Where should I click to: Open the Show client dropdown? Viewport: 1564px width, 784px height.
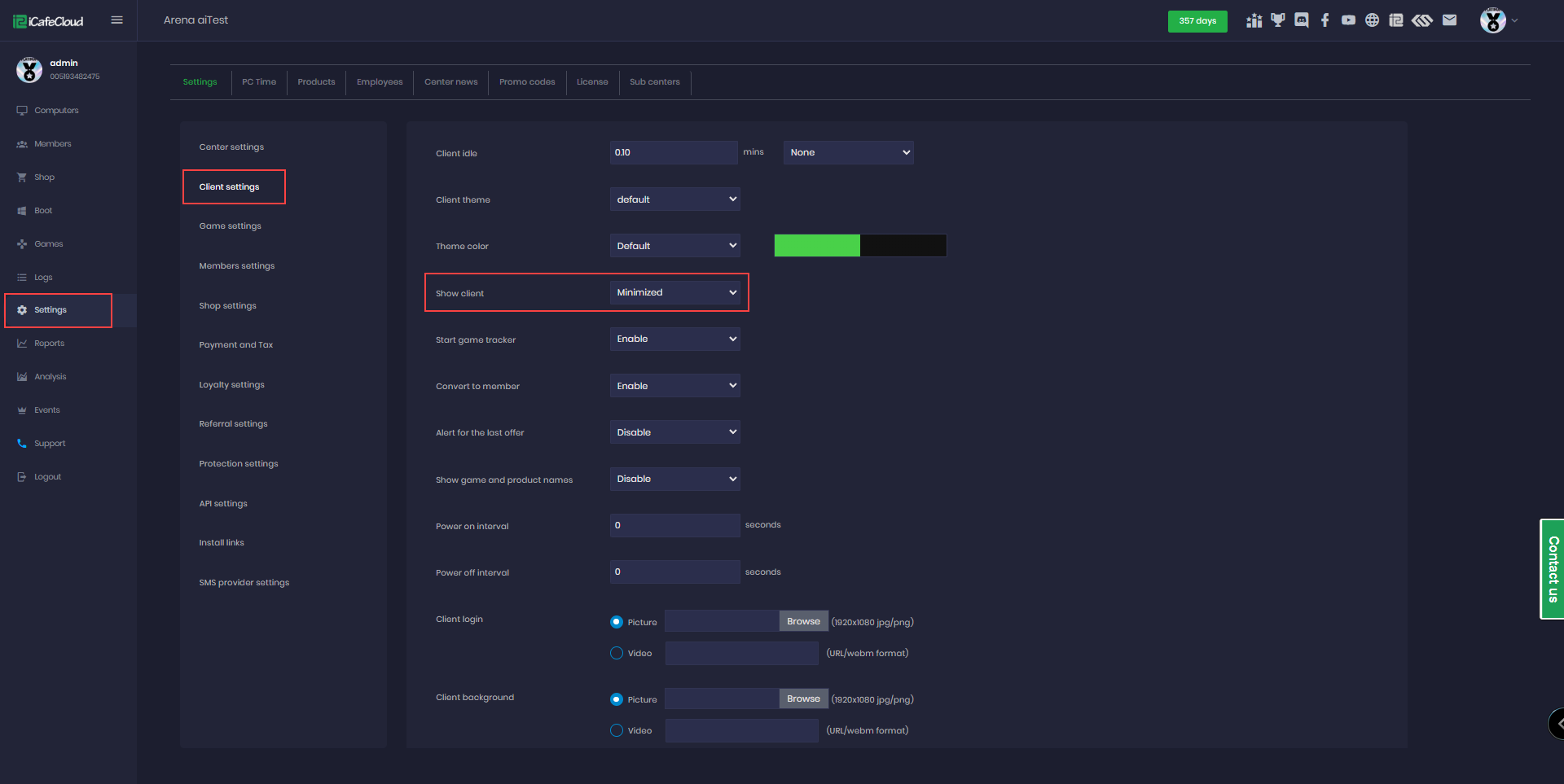point(674,292)
